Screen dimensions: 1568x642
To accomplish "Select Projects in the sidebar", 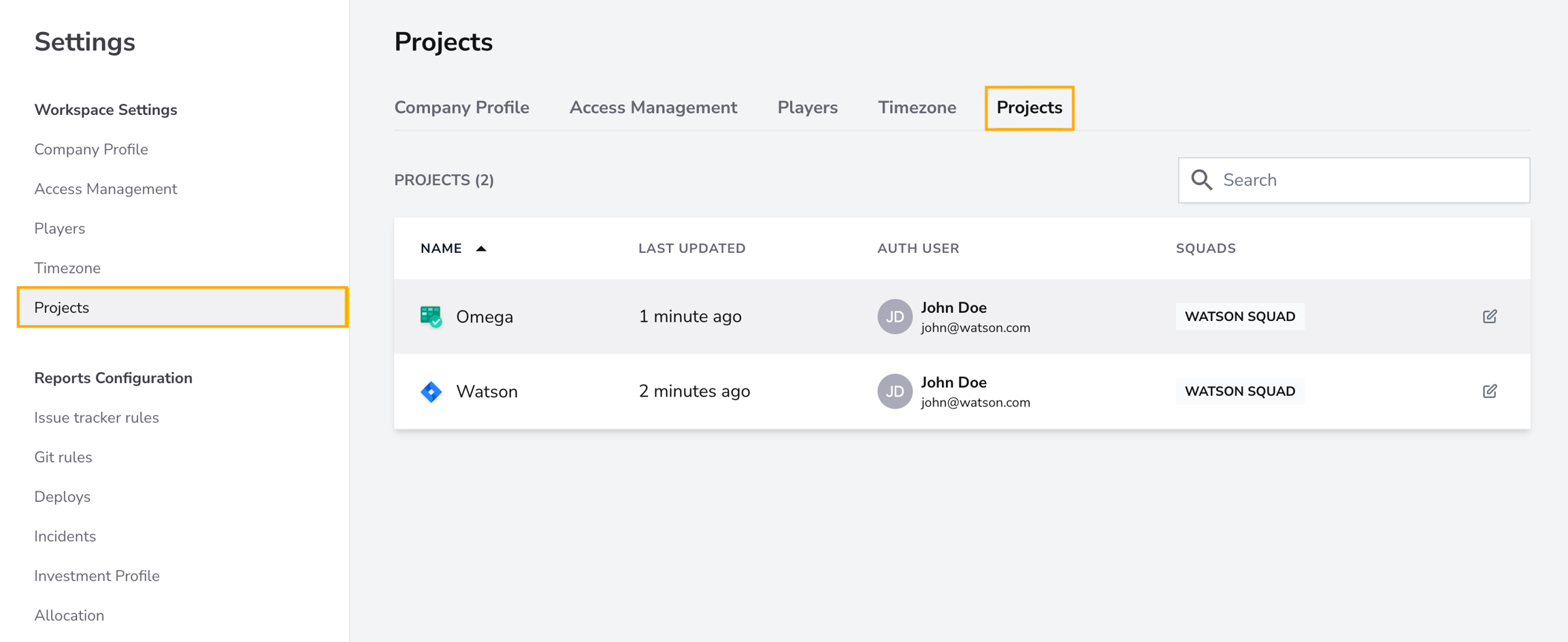I will (x=182, y=307).
